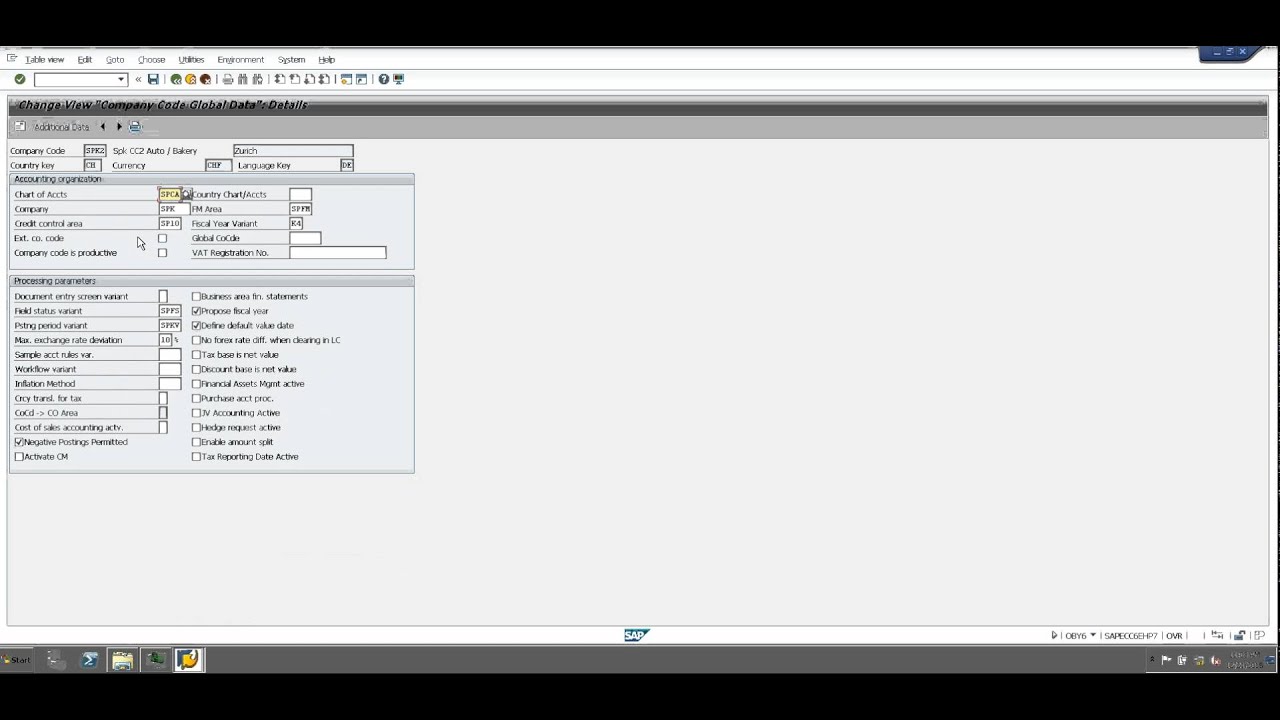Click the Fiscal Year Variant field
The height and width of the screenshot is (720, 1280).
tap(296, 224)
